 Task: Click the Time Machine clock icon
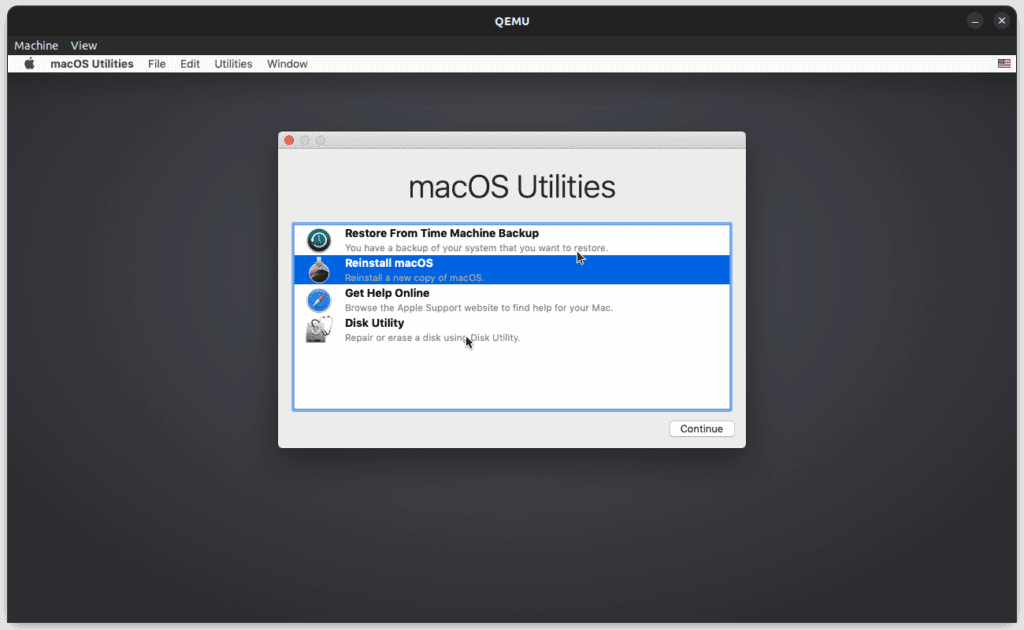coord(319,240)
